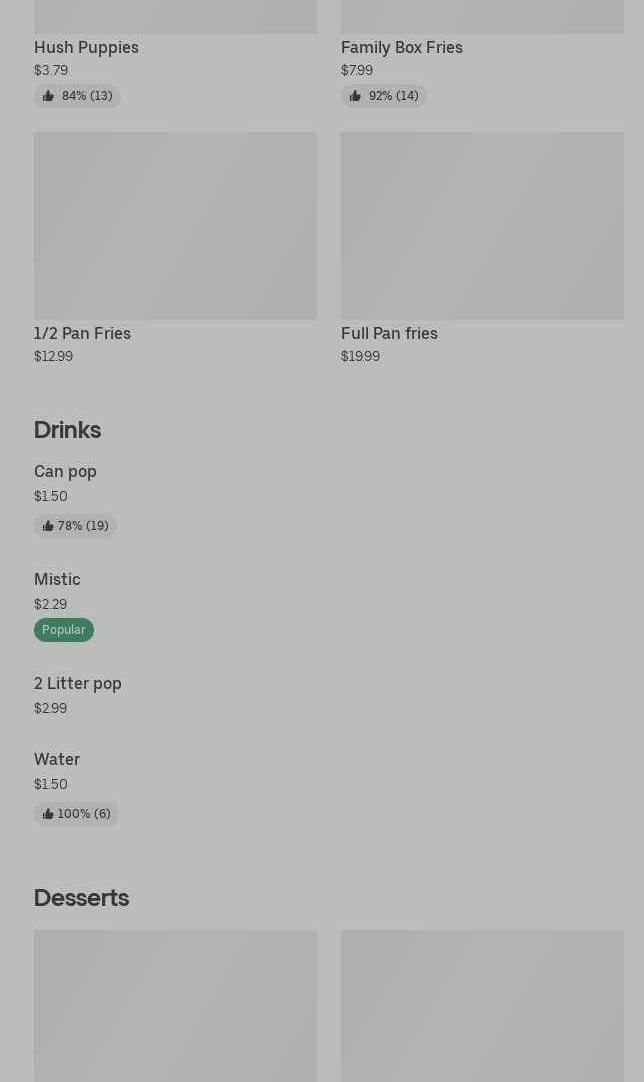Image resolution: width=644 pixels, height=1082 pixels.
Task: Click the 78% (19) rating badge
Action: point(75,526)
